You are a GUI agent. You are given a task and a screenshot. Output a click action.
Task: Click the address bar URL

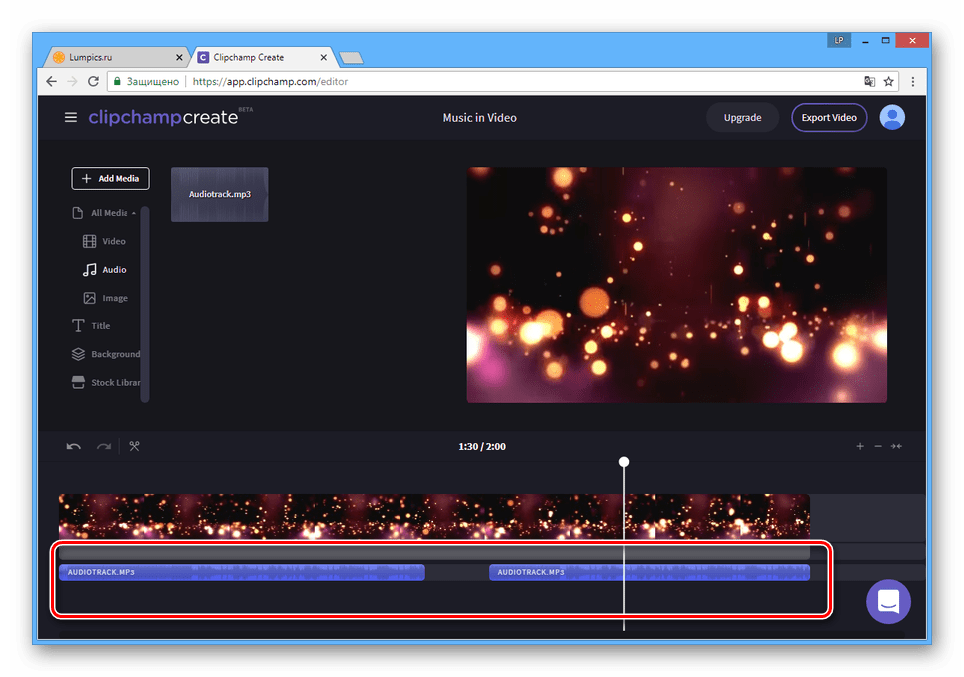(x=270, y=81)
